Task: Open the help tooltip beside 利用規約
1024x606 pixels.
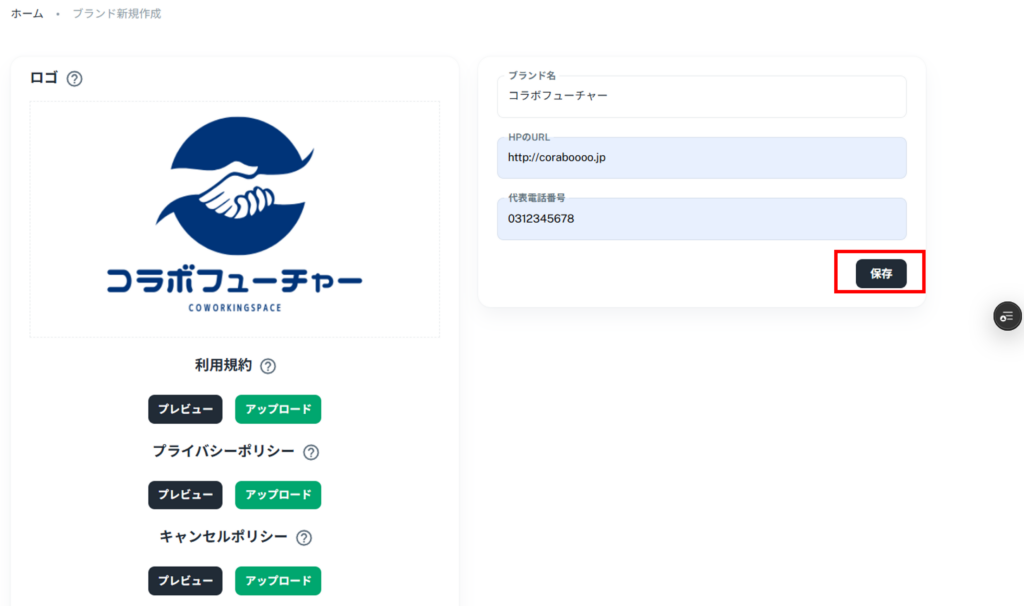Action: click(268, 366)
